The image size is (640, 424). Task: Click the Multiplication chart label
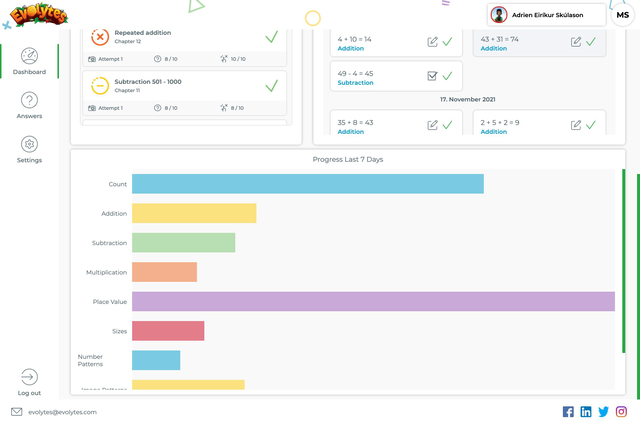tap(106, 272)
